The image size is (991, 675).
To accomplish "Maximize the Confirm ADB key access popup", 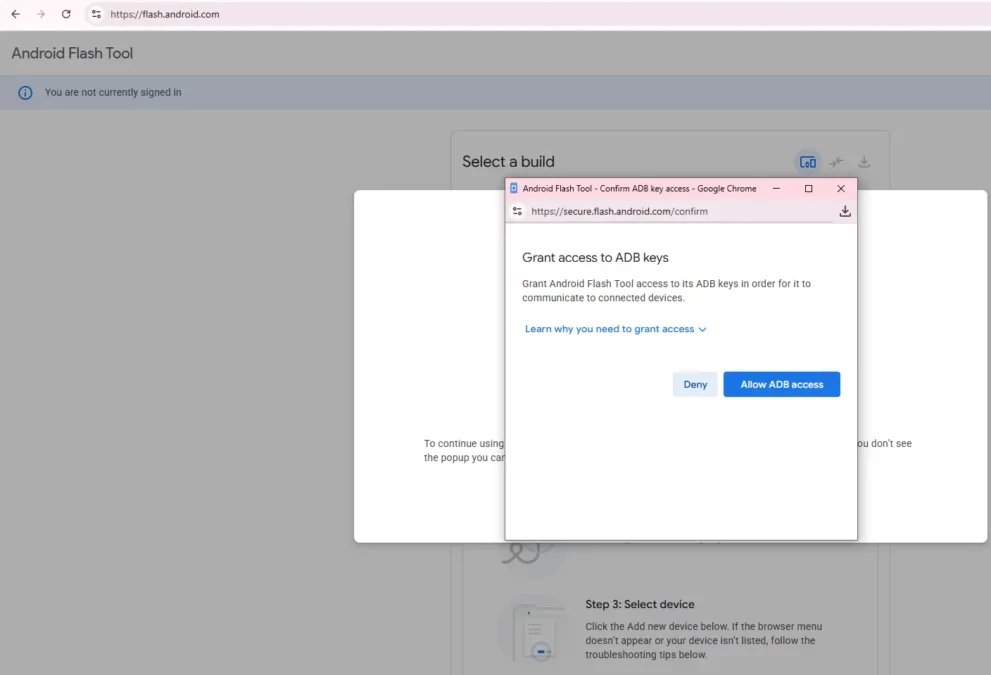I will point(808,188).
